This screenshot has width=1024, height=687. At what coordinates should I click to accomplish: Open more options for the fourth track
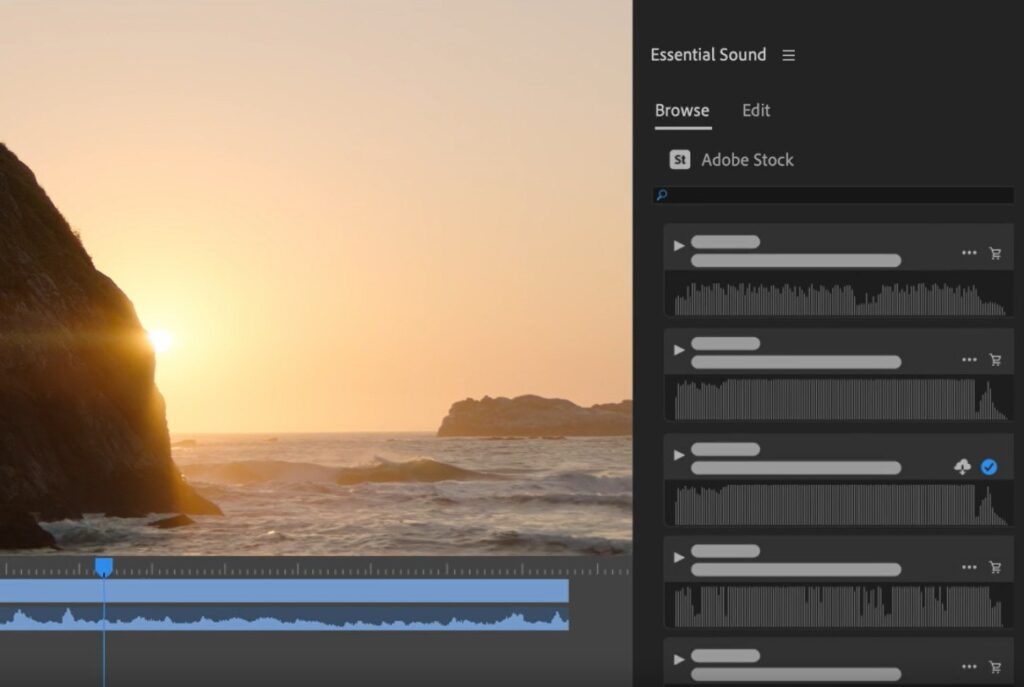[x=969, y=566]
